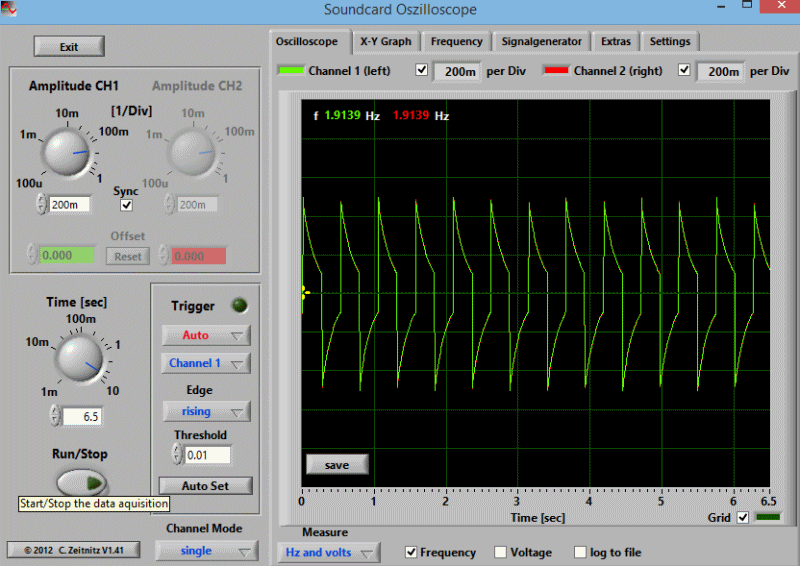Viewport: 800px width, 566px height.
Task: Click the green Channel 1 color swatch
Action: [291, 70]
